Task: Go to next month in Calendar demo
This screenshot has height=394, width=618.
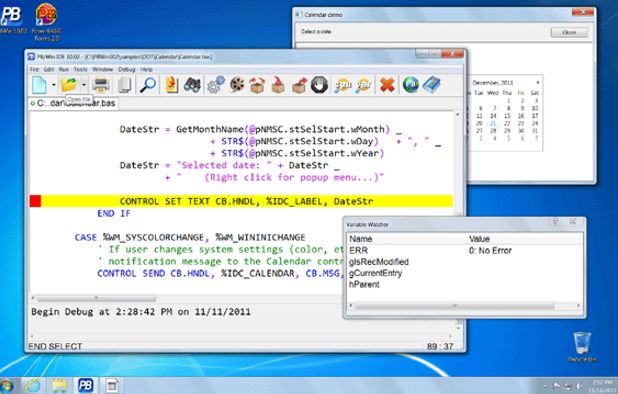Action: coord(538,82)
